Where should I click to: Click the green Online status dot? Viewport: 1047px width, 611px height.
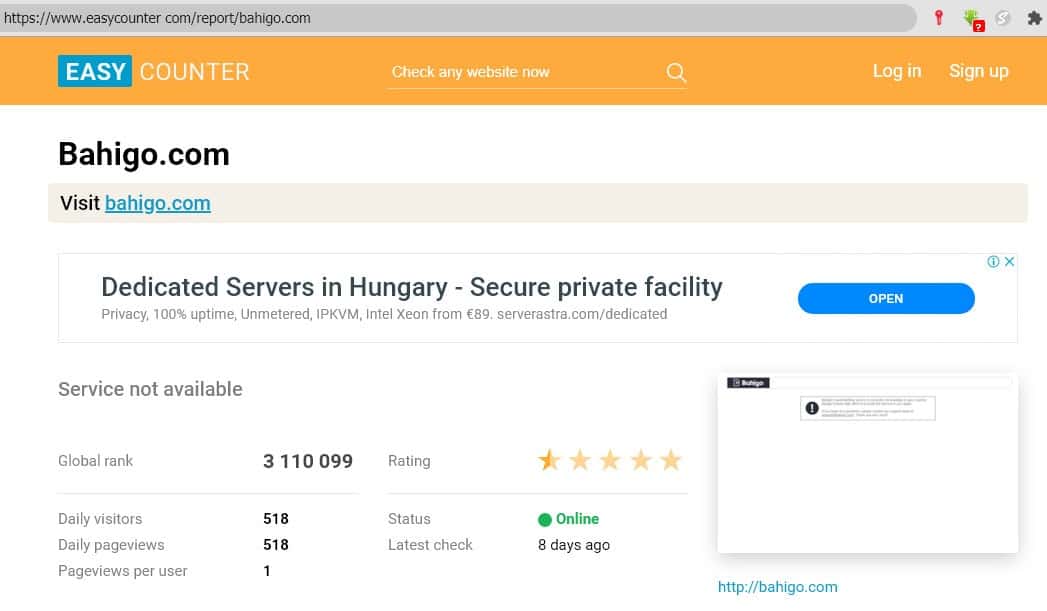click(x=545, y=519)
